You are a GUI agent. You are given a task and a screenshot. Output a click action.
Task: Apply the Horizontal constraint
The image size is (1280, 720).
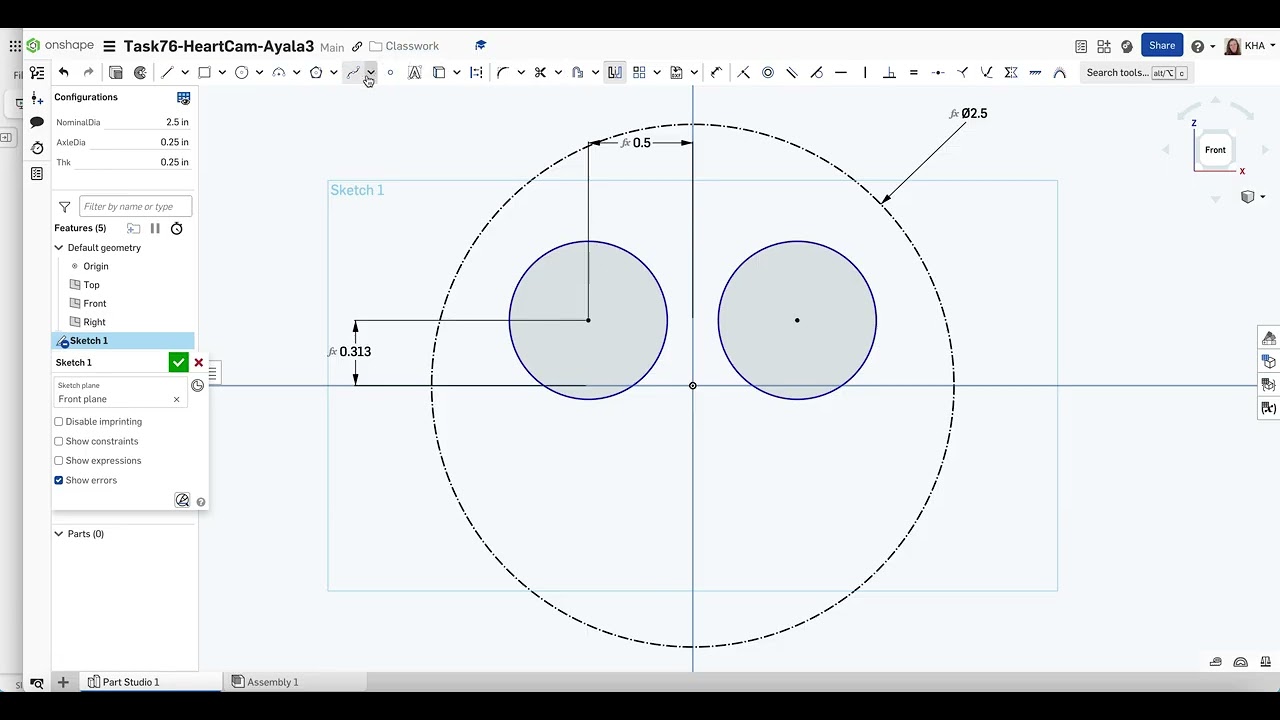pos(841,72)
